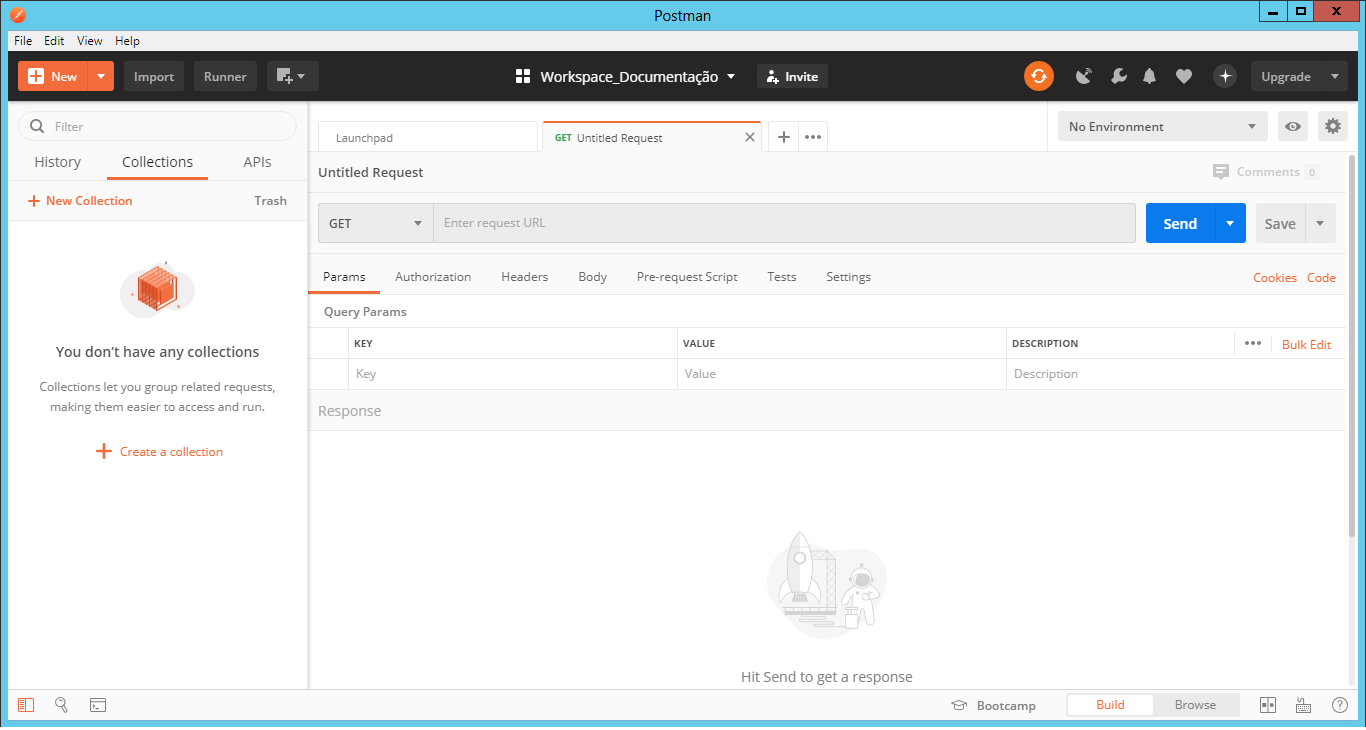The width and height of the screenshot is (1366, 730).
Task: Open the capture requests satellite icon
Action: tap(1084, 76)
